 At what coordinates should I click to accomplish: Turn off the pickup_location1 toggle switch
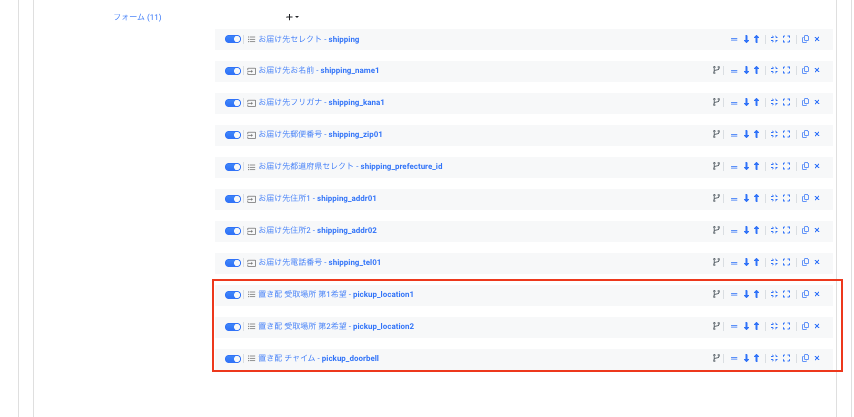tap(233, 295)
